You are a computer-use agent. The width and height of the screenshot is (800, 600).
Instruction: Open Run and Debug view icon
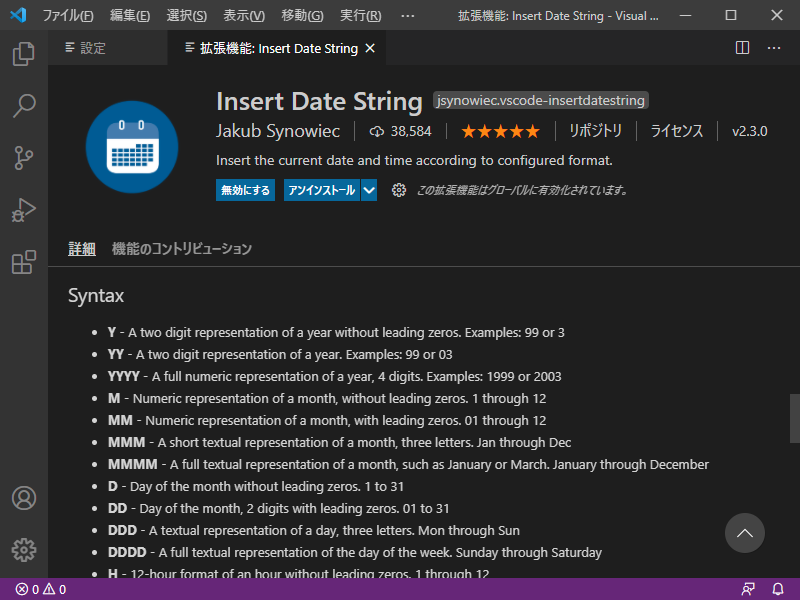[x=23, y=210]
